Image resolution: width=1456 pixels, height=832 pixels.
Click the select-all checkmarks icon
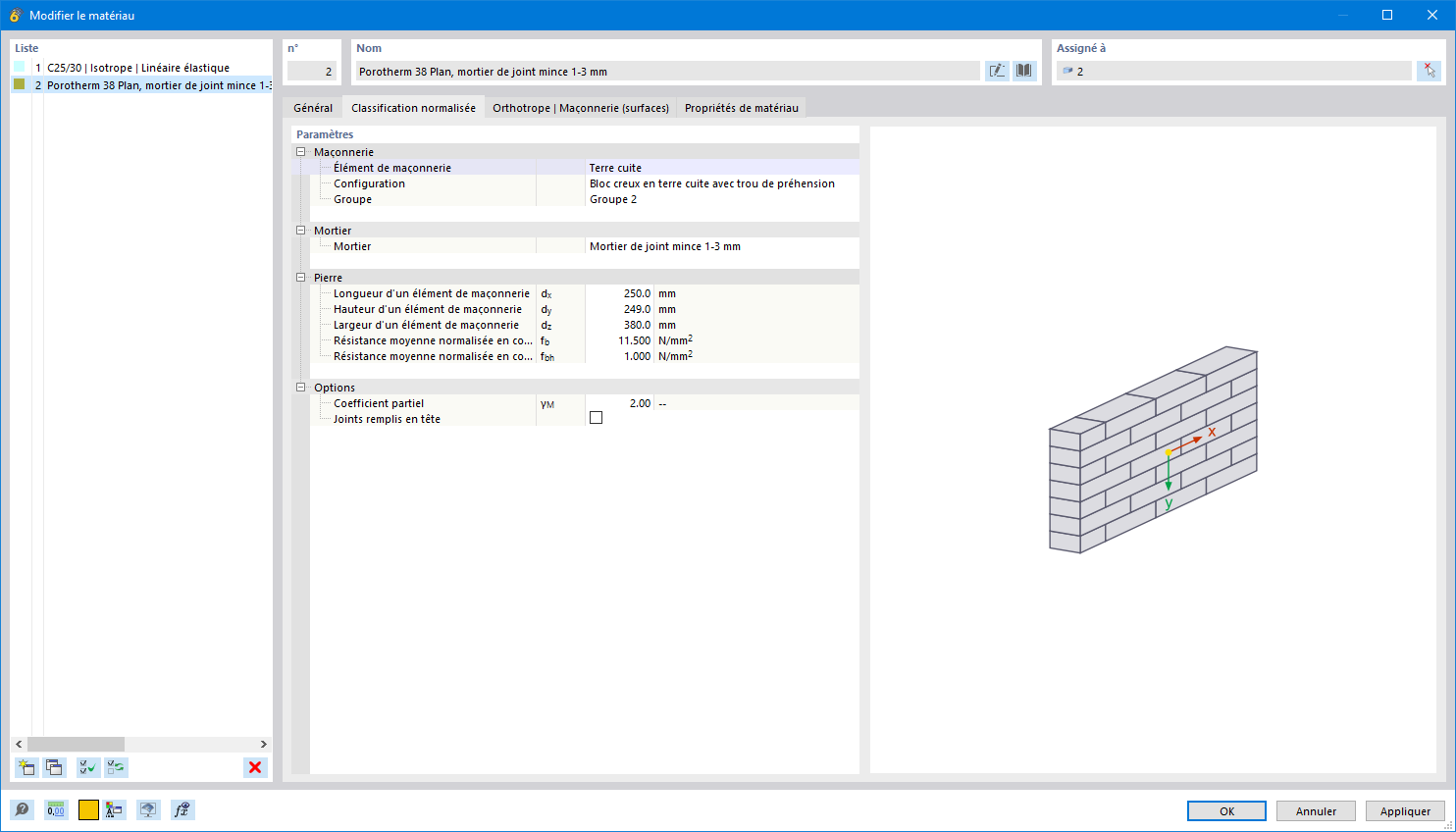point(87,767)
